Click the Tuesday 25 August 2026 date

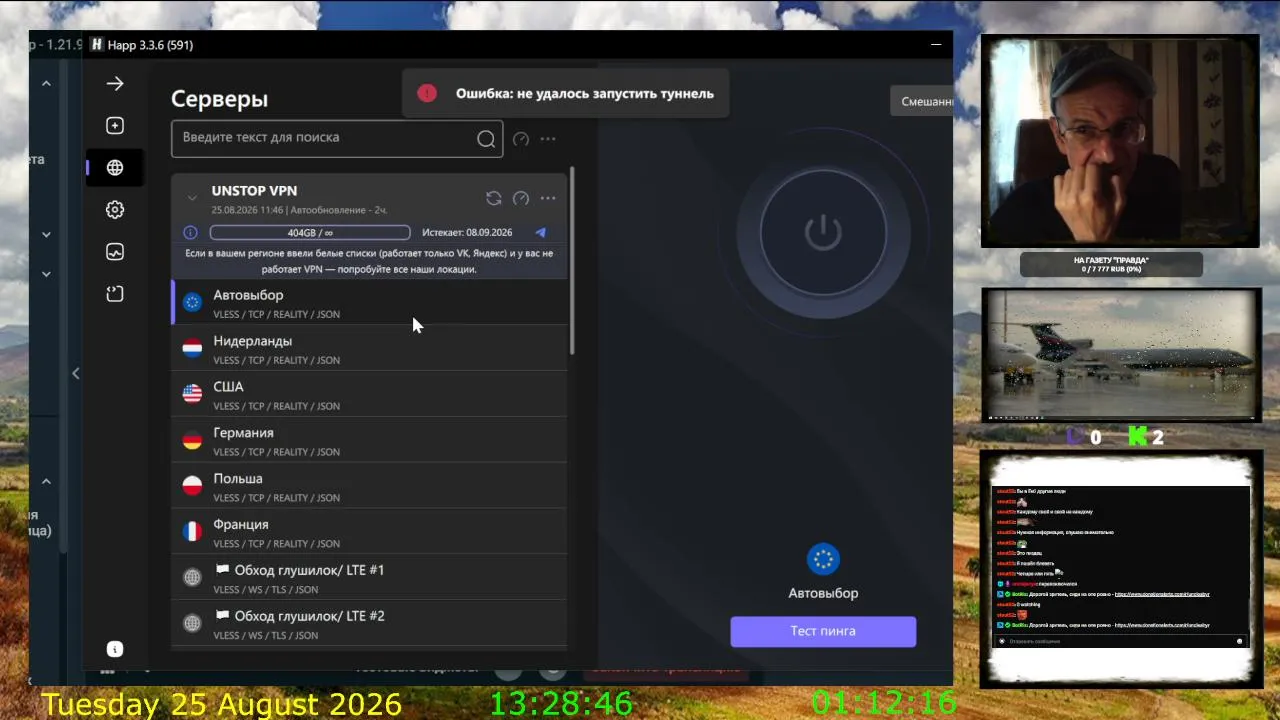pos(222,704)
